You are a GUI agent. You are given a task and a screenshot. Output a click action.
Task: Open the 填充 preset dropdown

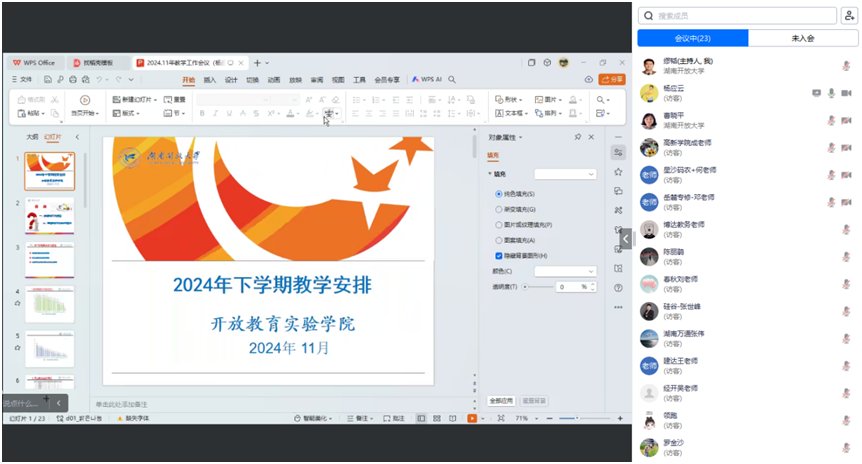coord(565,174)
